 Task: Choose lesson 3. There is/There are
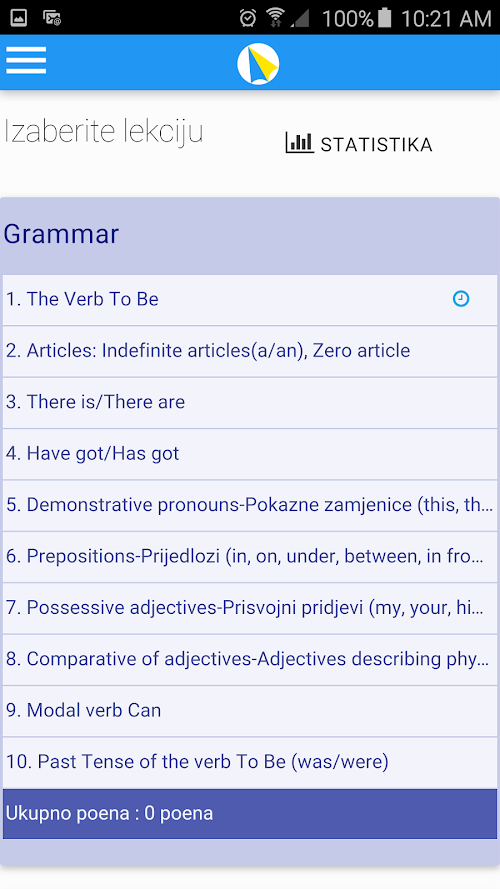[x=250, y=403]
